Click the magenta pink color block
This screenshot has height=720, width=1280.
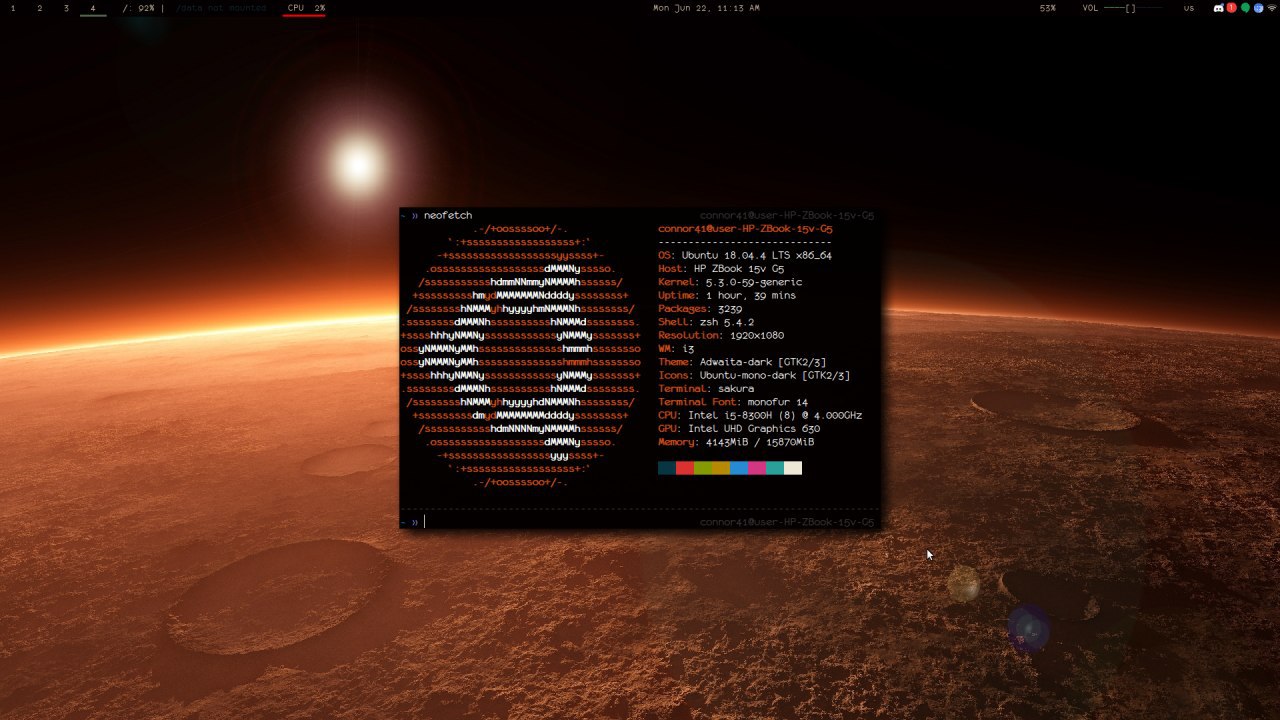(757, 468)
